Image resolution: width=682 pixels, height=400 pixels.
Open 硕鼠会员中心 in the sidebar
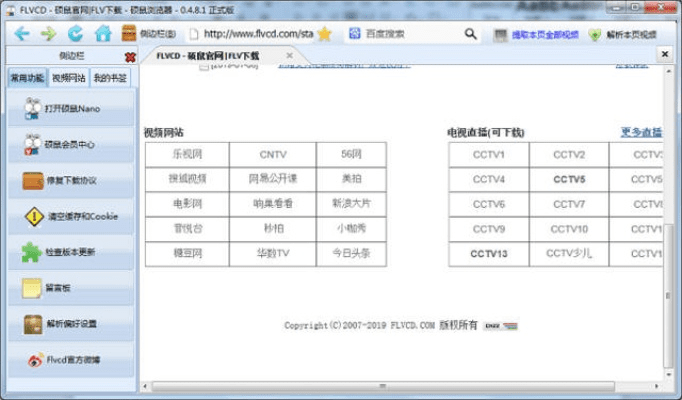coord(71,144)
